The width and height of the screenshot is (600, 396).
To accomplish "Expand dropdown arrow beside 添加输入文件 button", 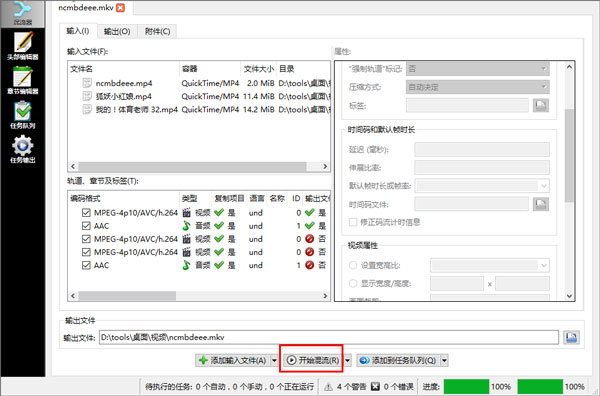I will point(274,360).
